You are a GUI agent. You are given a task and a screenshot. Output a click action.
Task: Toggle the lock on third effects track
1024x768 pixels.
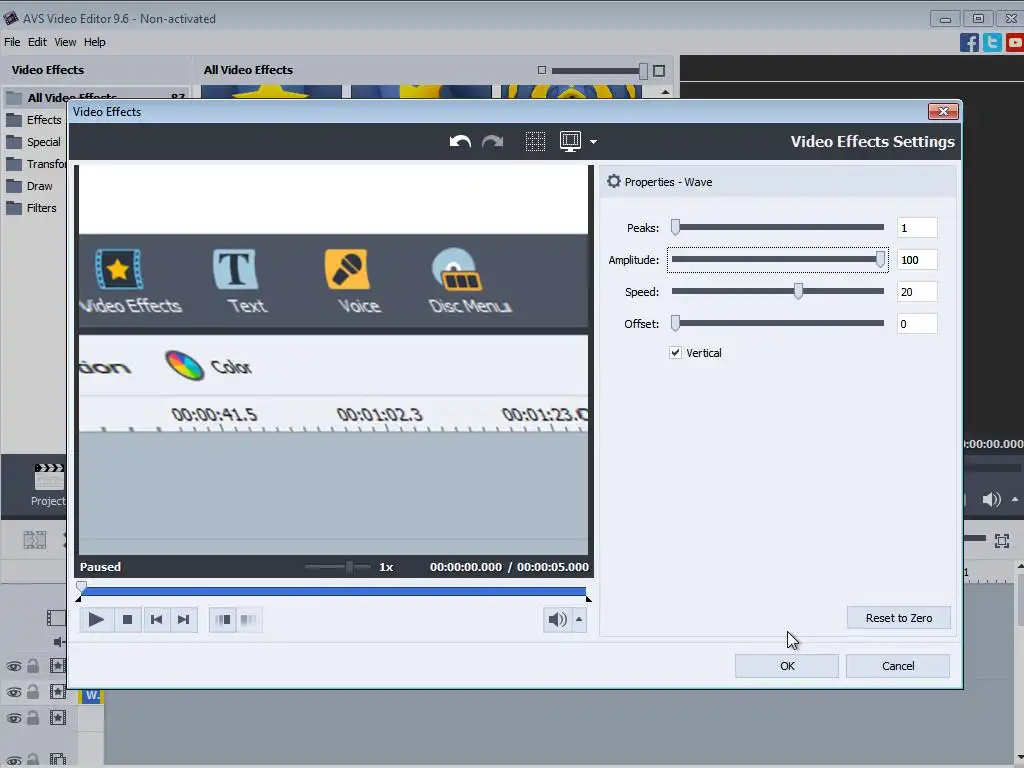[33, 718]
